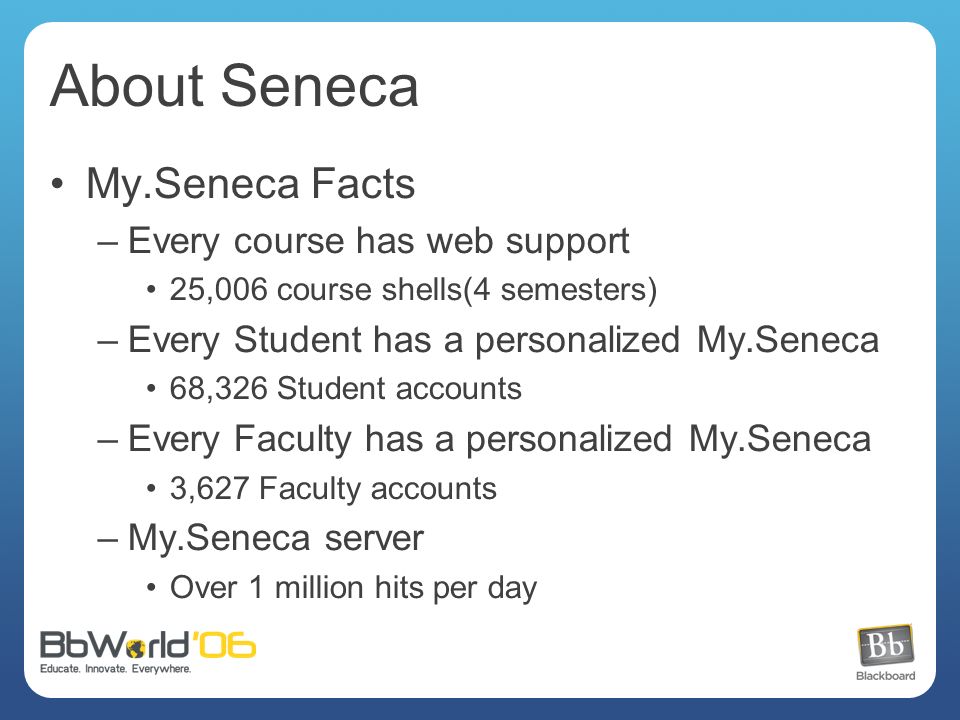This screenshot has height=720, width=960.
Task: Select the 25,006 course shells bullet
Action: click(x=413, y=290)
